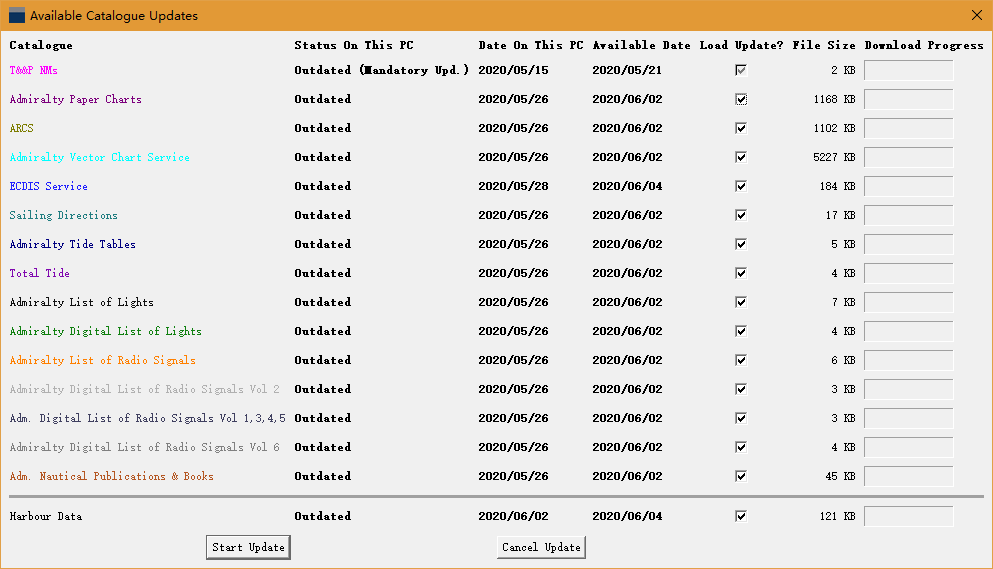Screen dimensions: 993x569
Task: Click Start Update button
Action: point(248,547)
